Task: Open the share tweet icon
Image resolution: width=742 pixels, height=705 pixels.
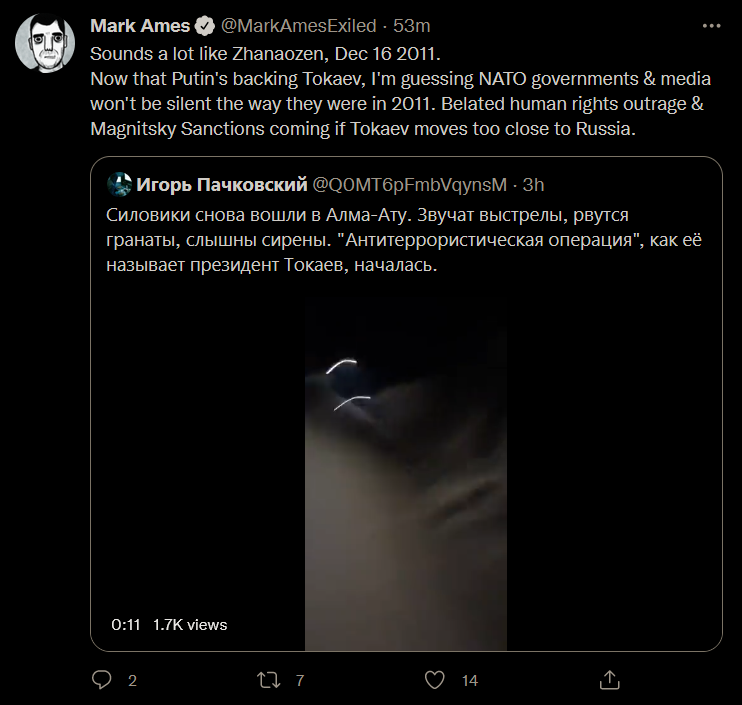Action: pos(608,680)
